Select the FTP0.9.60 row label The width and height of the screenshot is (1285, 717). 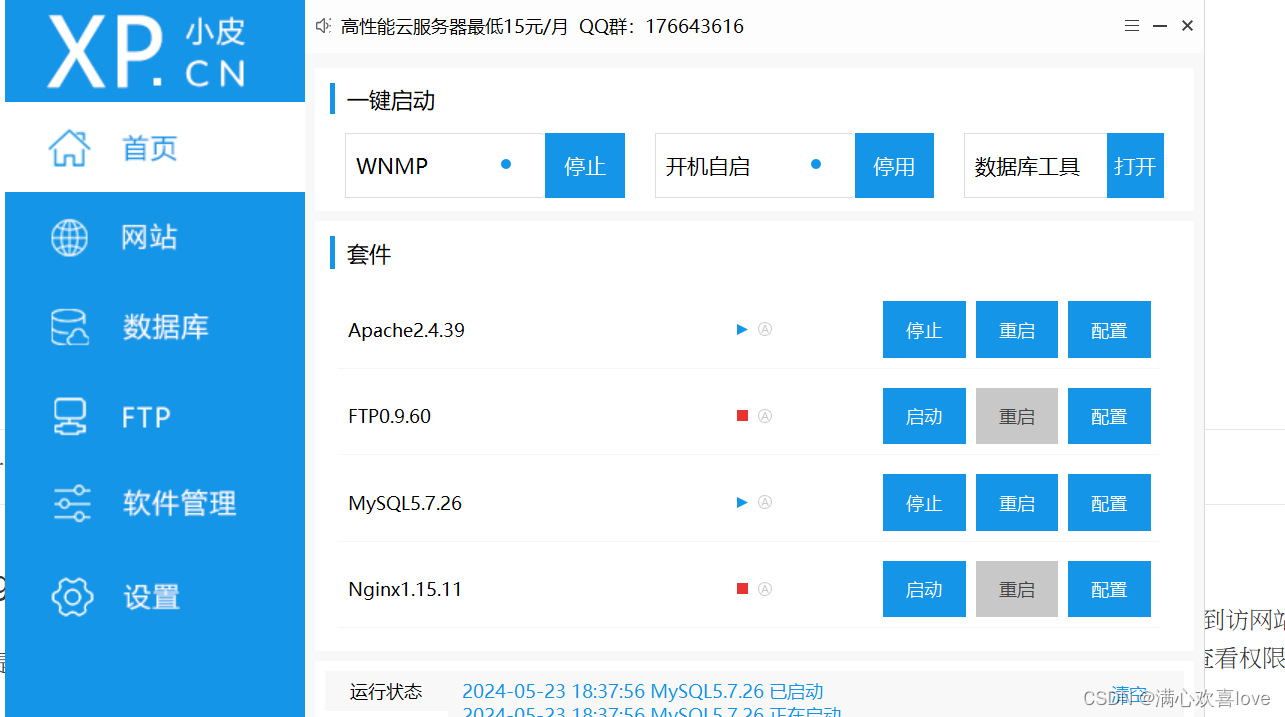click(389, 416)
